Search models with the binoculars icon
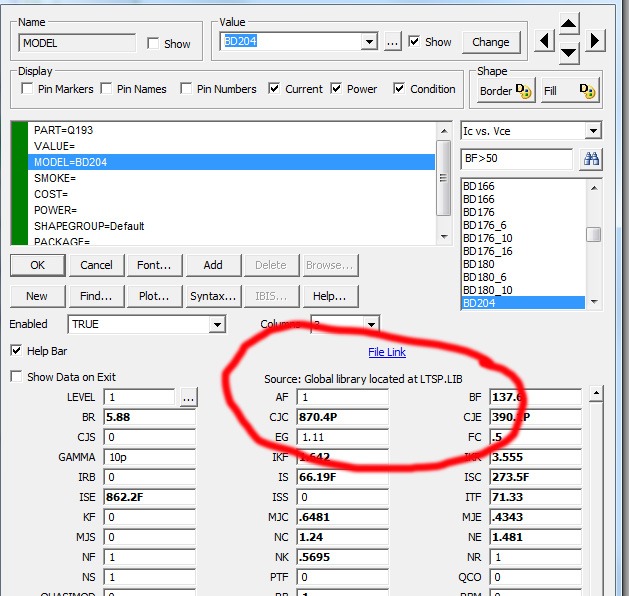The width and height of the screenshot is (629, 596). pos(591,159)
